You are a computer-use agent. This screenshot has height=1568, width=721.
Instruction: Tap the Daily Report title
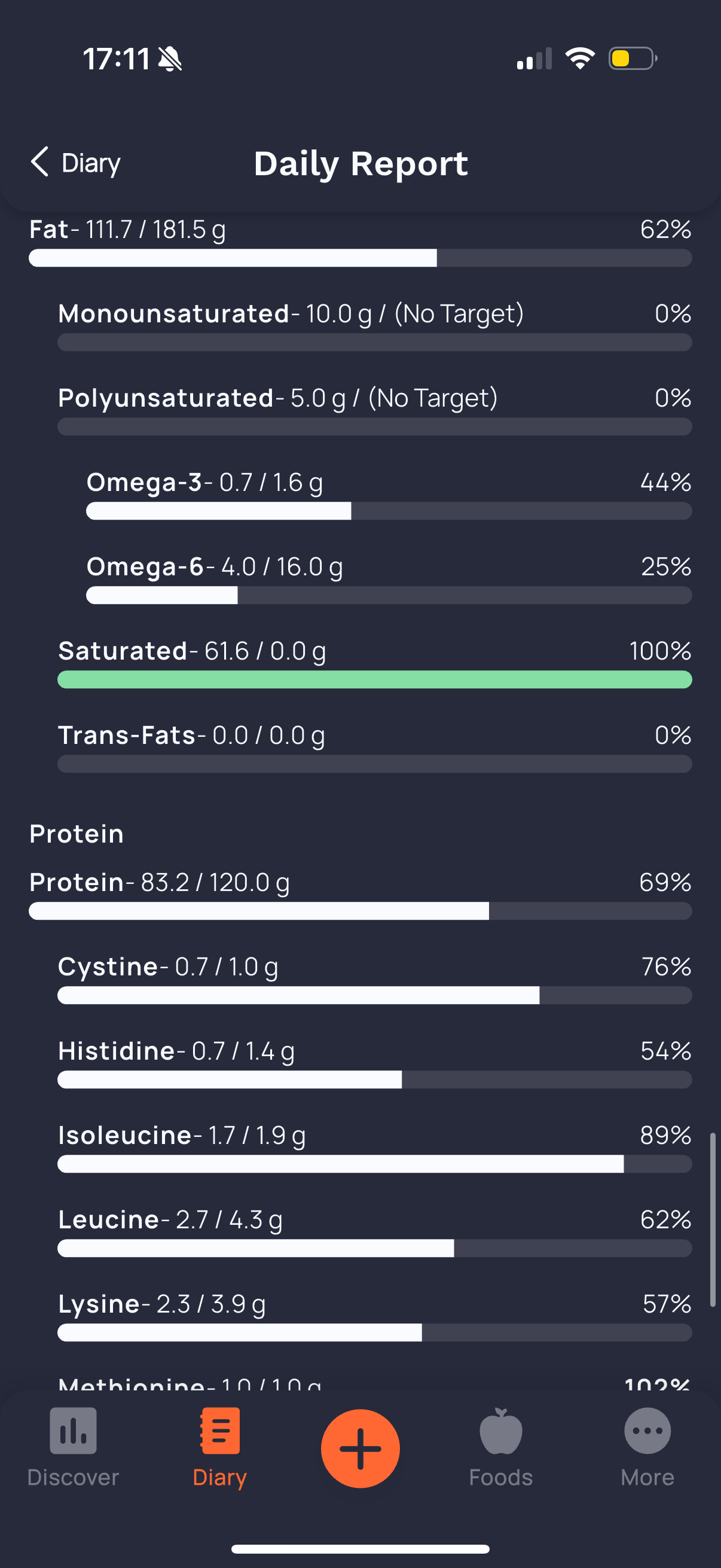click(361, 164)
